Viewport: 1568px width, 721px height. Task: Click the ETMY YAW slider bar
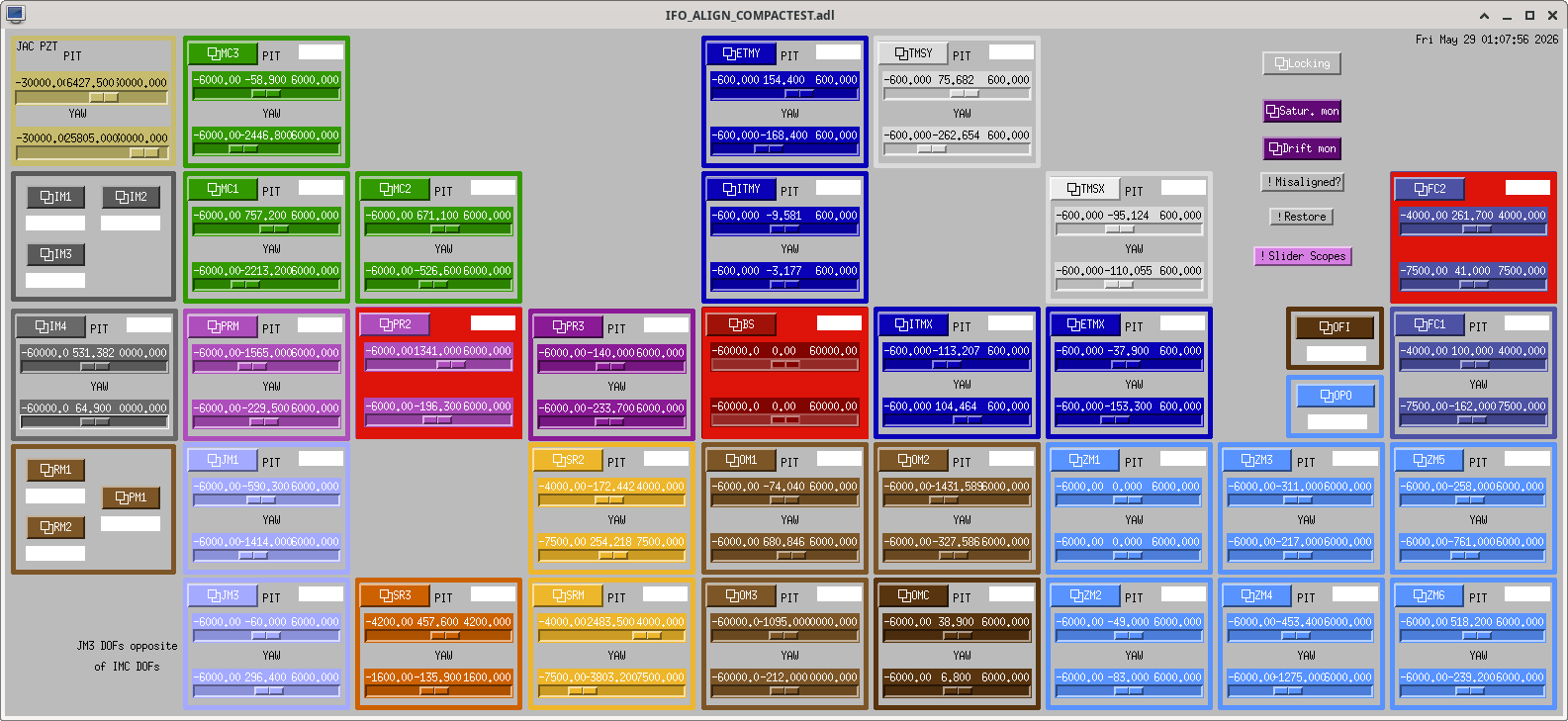[784, 149]
